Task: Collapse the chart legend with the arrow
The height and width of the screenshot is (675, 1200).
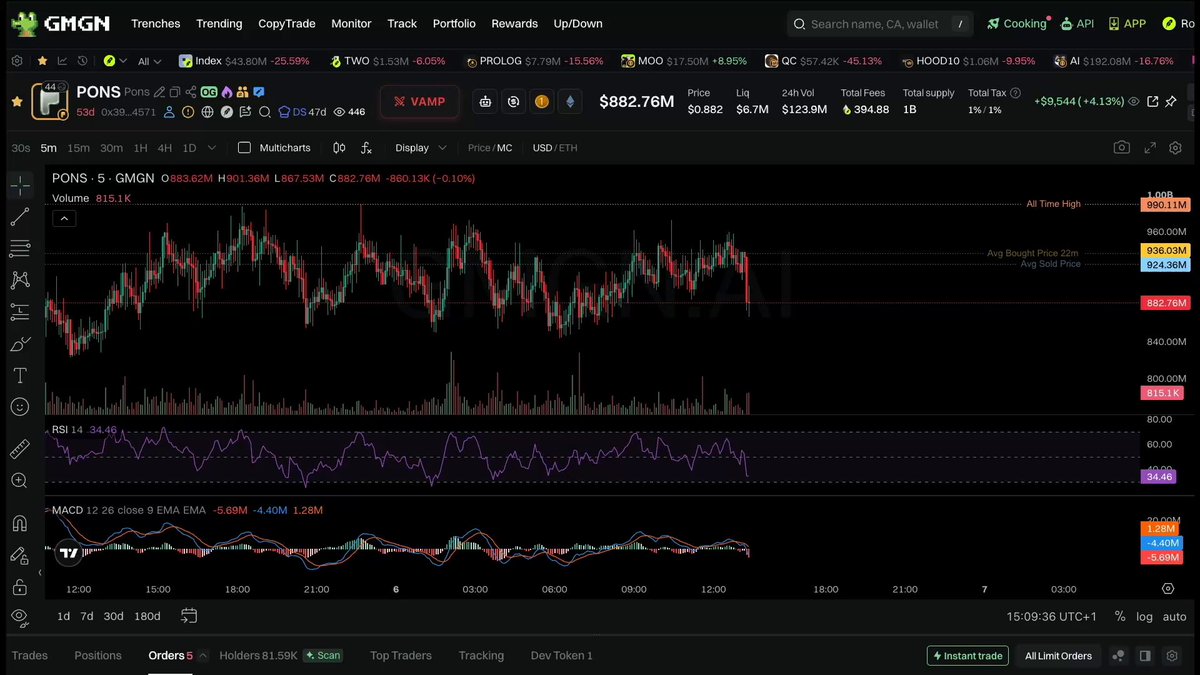Action: click(63, 218)
